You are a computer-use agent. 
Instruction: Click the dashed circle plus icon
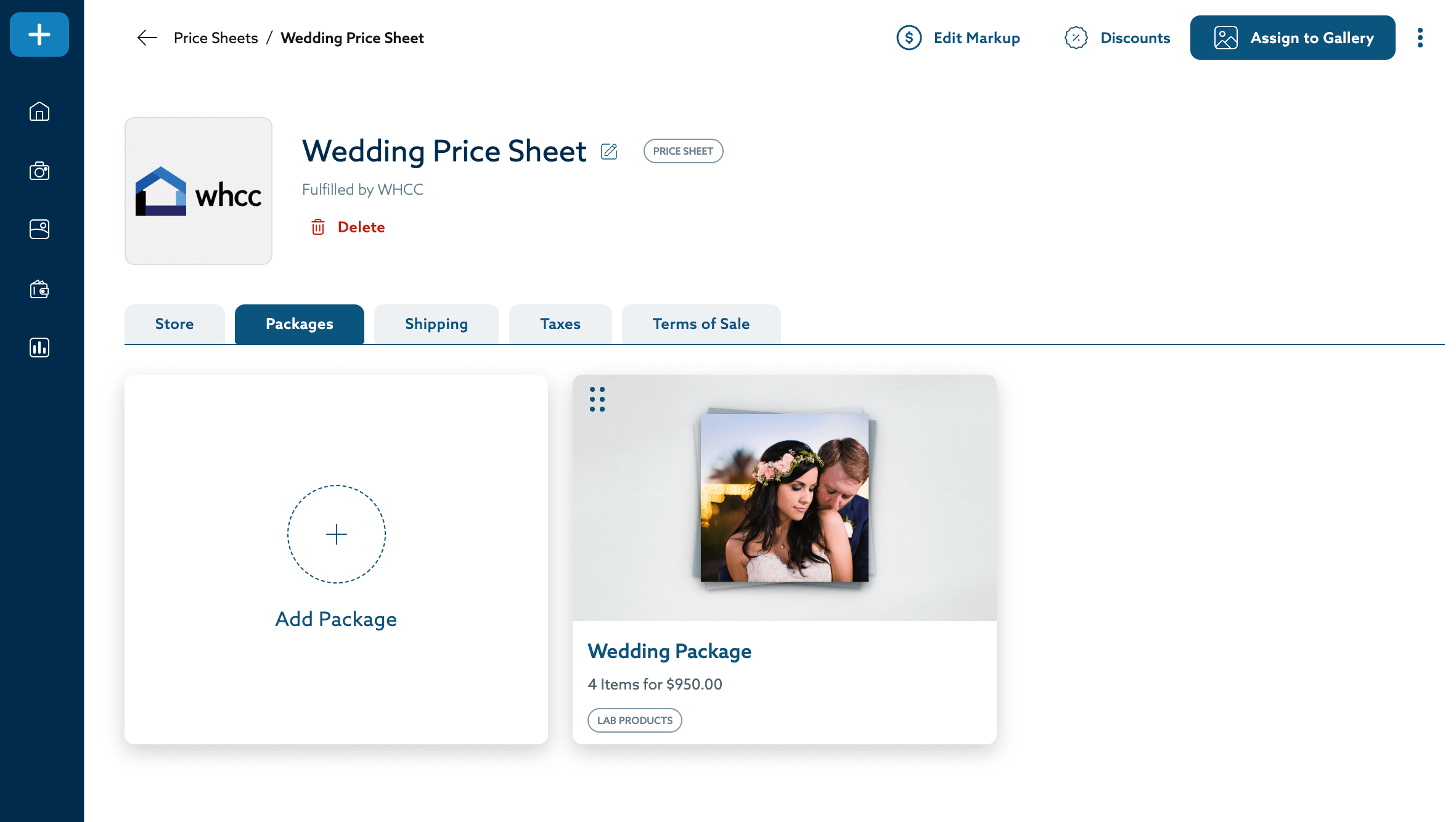337,534
